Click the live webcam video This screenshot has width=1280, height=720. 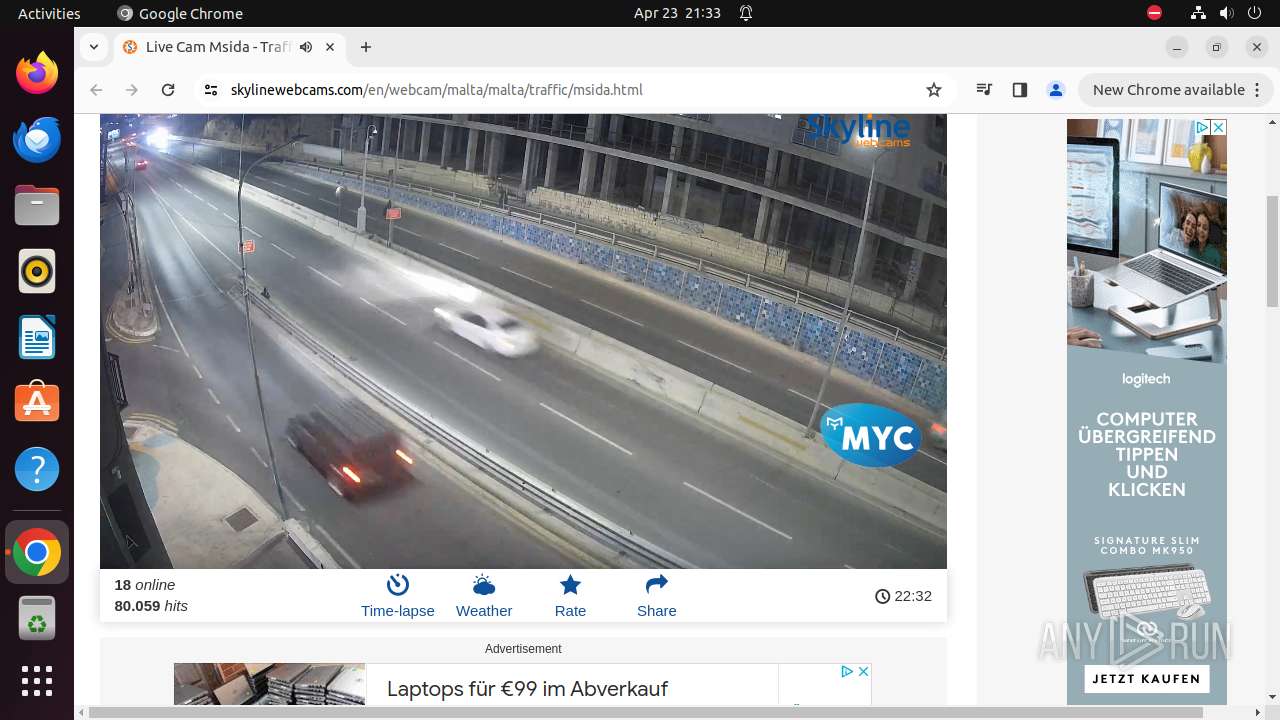(x=523, y=341)
